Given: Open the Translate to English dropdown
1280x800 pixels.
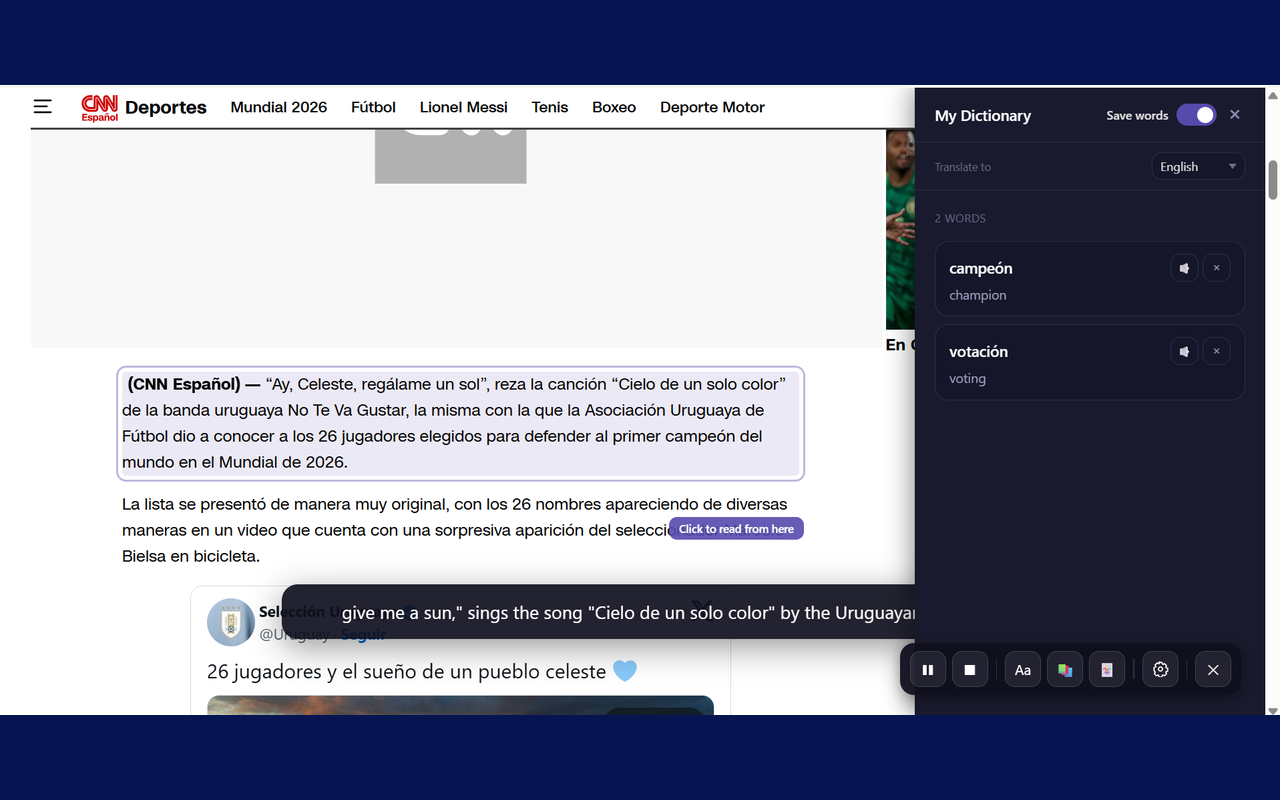Looking at the screenshot, I should click(x=1198, y=167).
